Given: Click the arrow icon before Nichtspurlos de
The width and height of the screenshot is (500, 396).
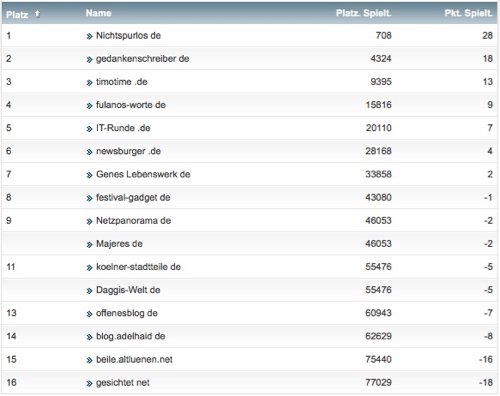Looking at the screenshot, I should [x=89, y=36].
